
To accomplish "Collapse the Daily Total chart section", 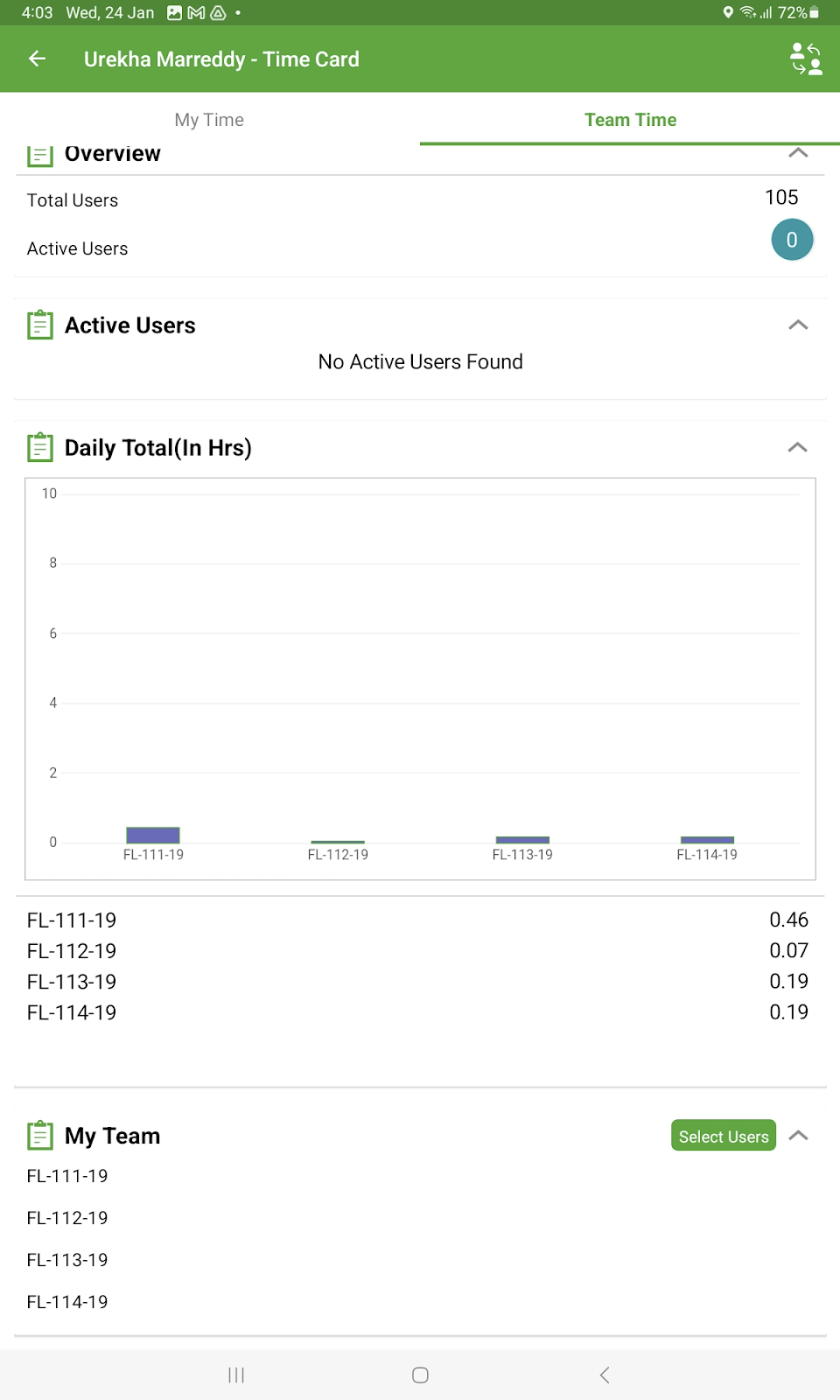I will (798, 447).
